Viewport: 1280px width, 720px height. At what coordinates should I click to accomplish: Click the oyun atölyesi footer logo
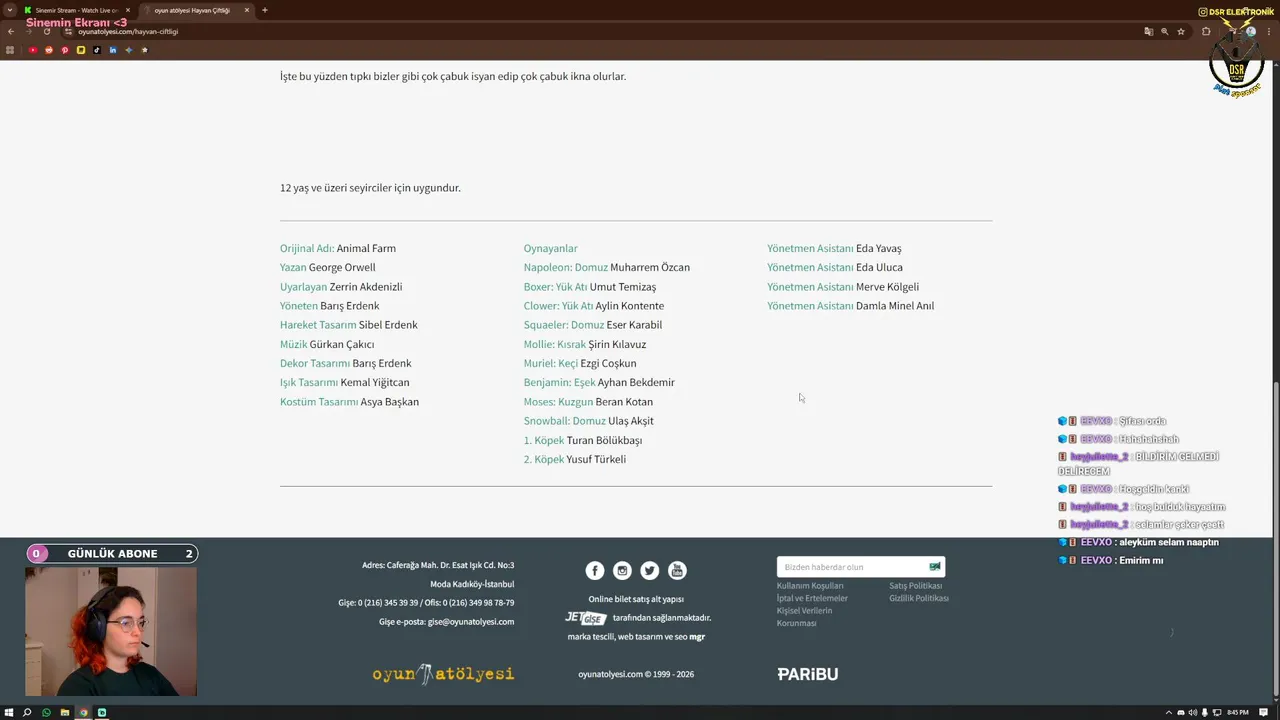coord(443,674)
